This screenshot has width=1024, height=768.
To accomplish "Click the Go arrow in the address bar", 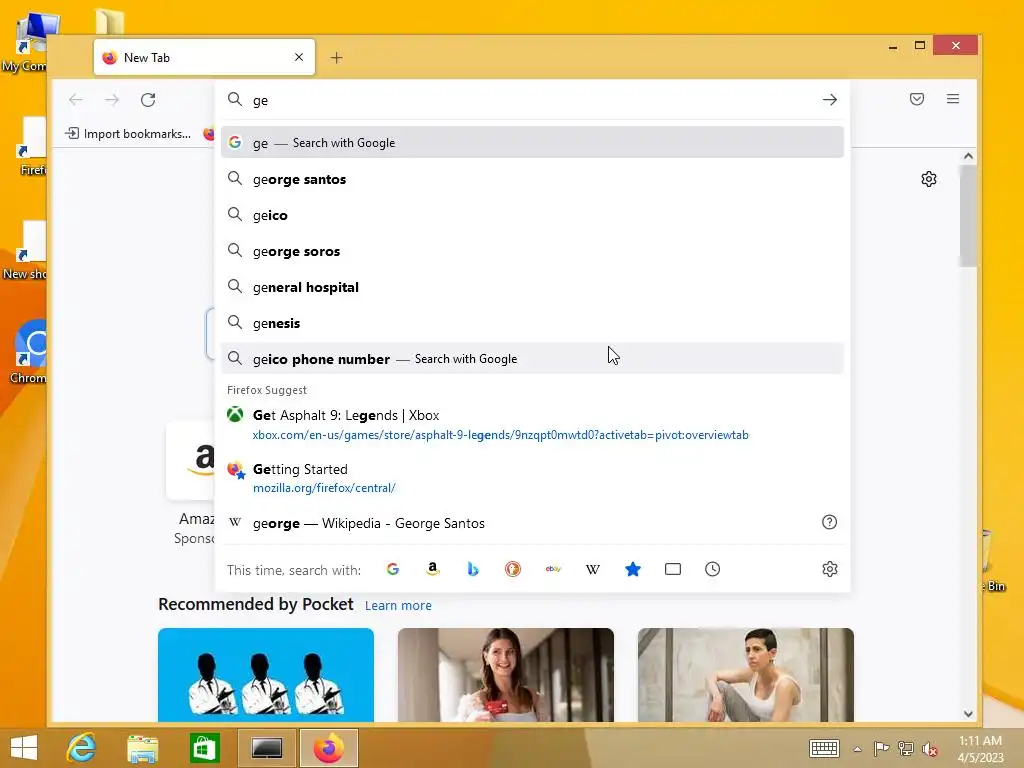I will 829,100.
